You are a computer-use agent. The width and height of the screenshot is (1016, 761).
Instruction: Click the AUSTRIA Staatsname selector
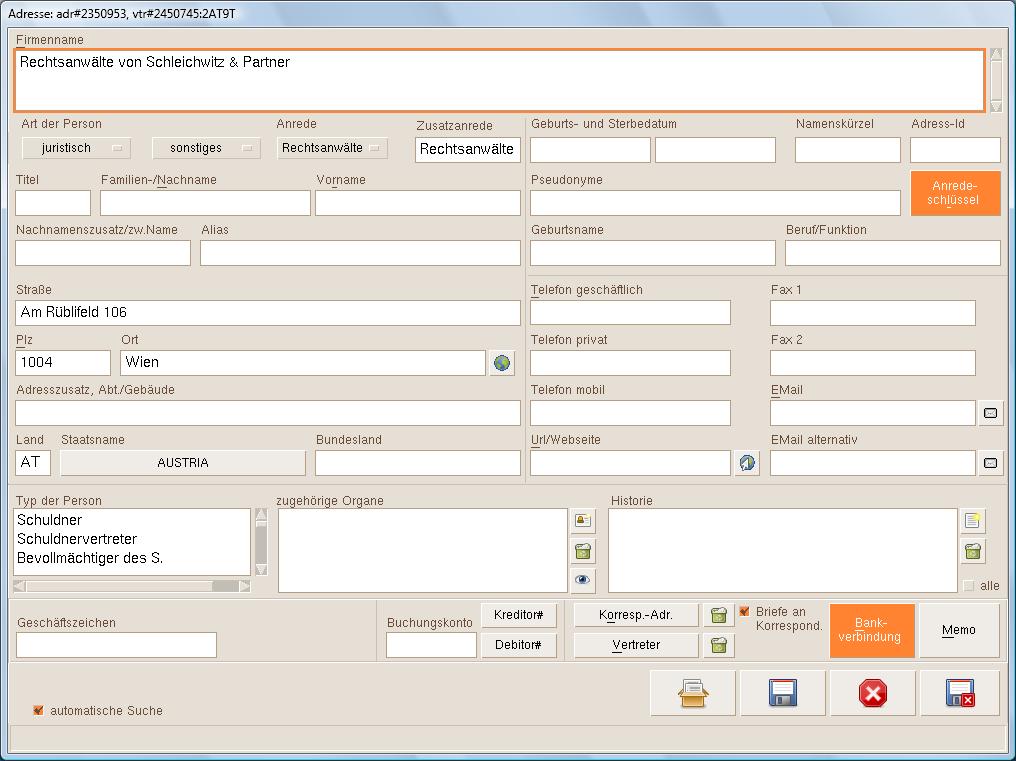coord(183,463)
